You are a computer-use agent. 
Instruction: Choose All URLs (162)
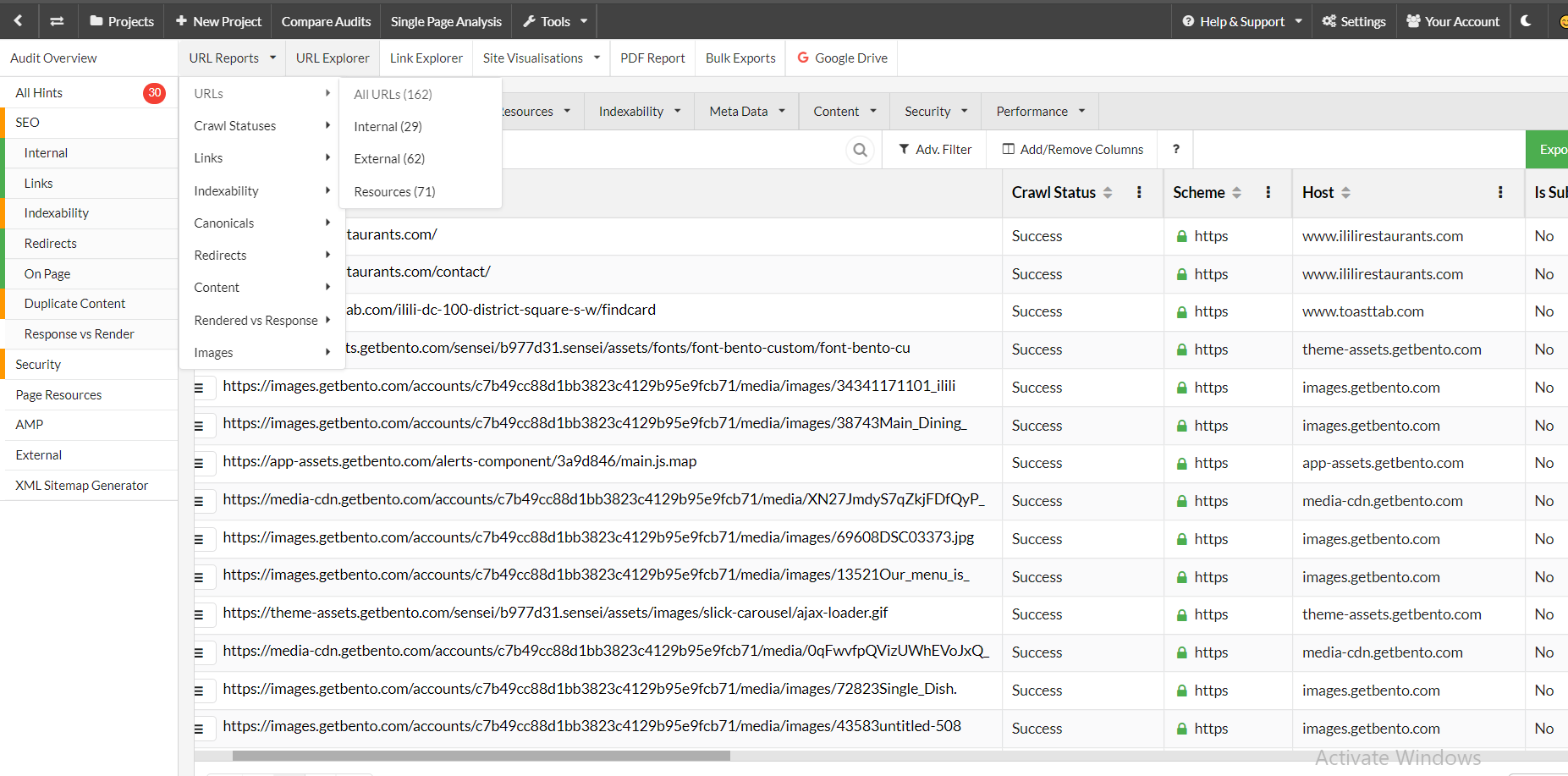(x=421, y=95)
